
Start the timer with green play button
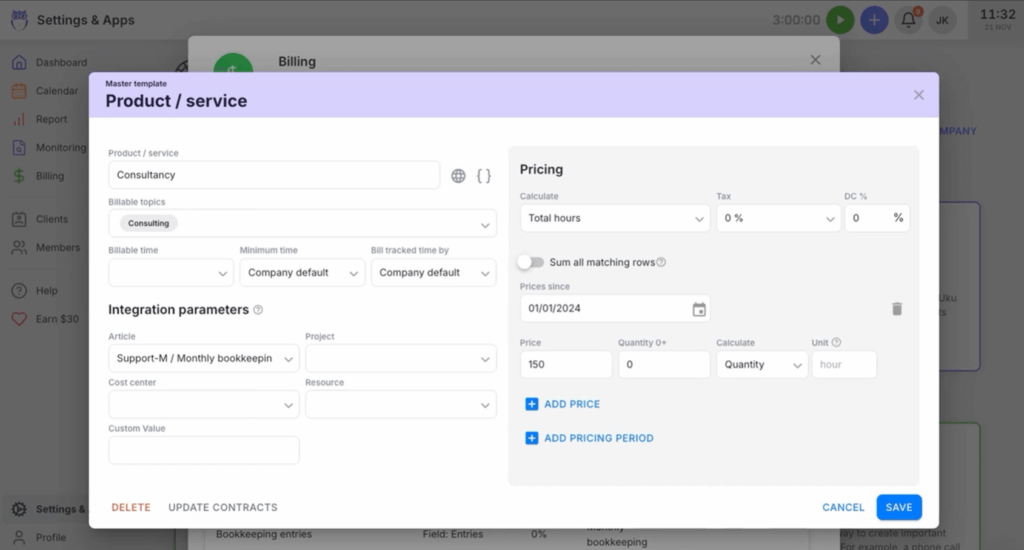(x=840, y=20)
